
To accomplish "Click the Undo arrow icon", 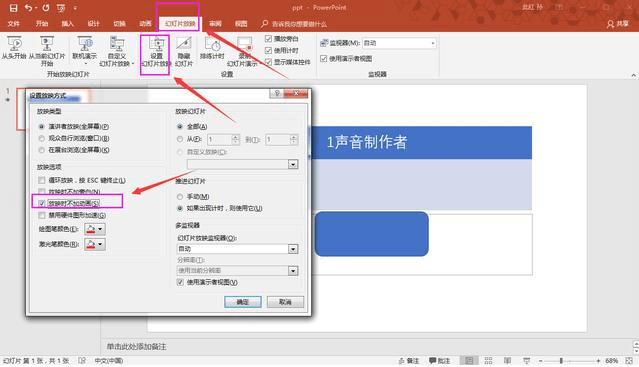I will click(x=28, y=8).
